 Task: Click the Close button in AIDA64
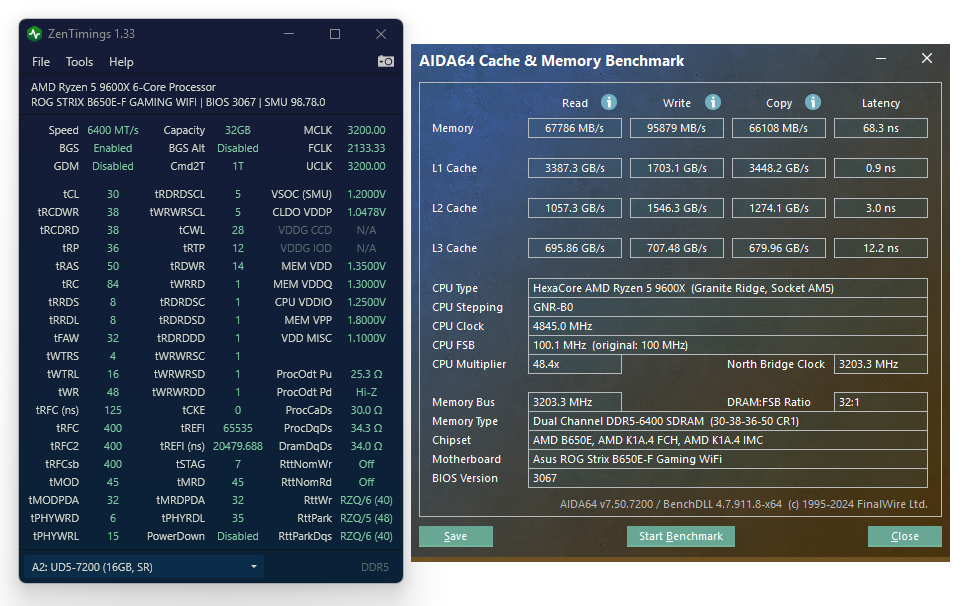pyautogui.click(x=904, y=536)
